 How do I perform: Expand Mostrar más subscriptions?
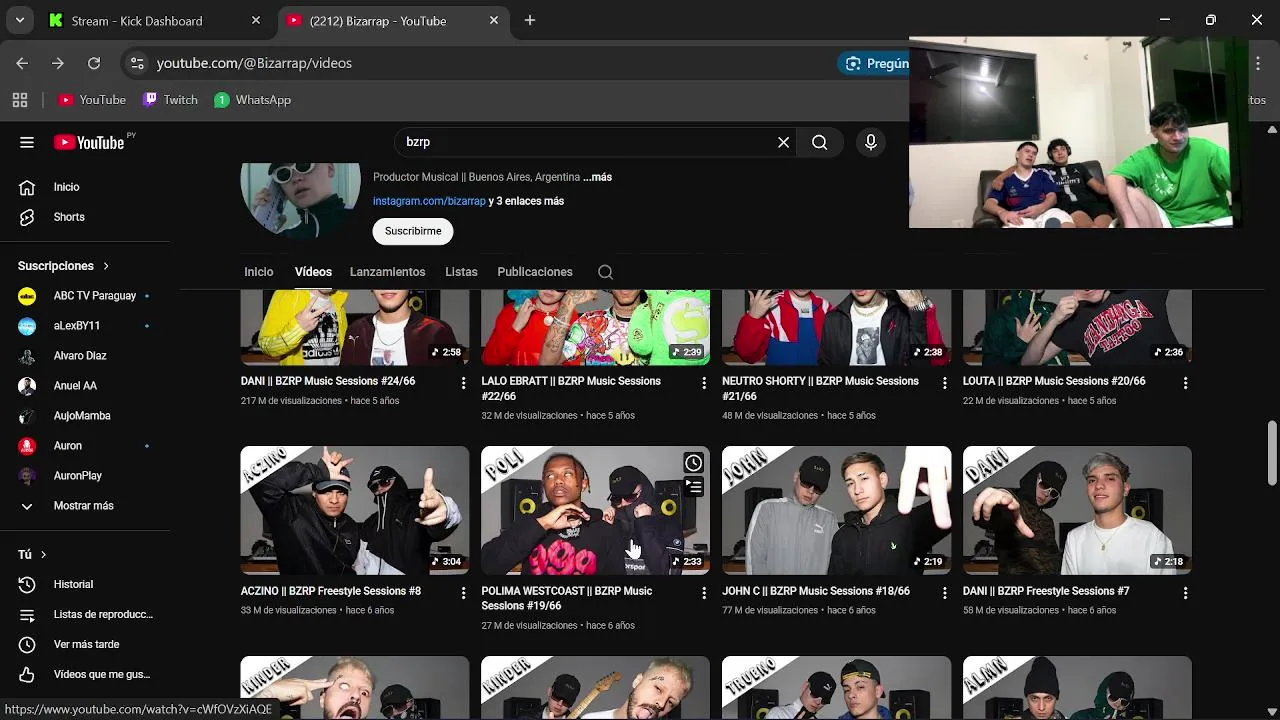coord(85,506)
